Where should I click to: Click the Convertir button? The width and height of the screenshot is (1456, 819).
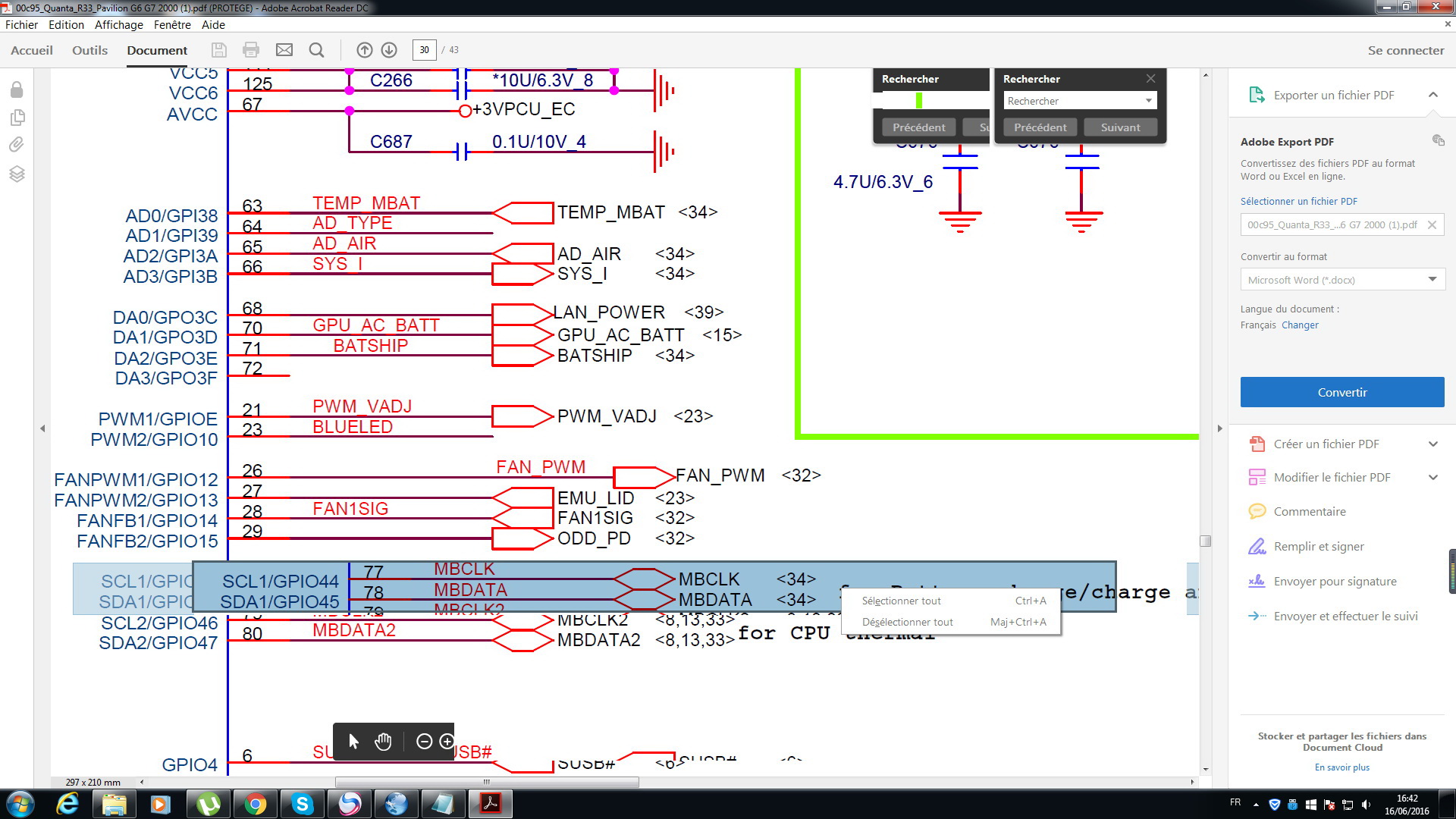point(1342,392)
